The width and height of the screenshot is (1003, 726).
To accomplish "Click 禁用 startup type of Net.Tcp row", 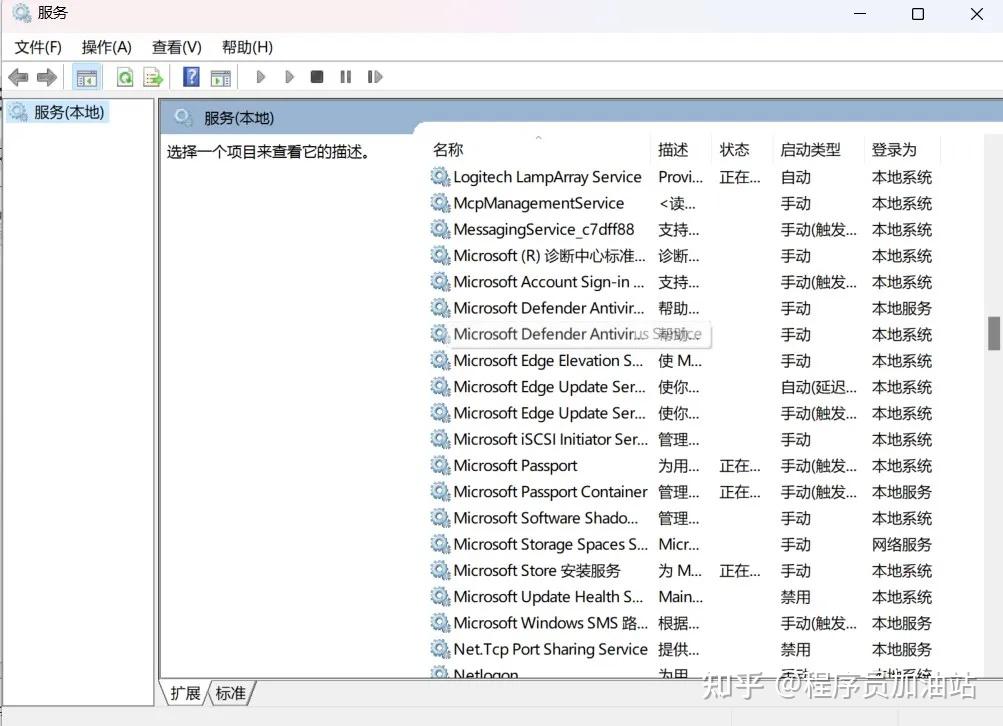I will 795,649.
